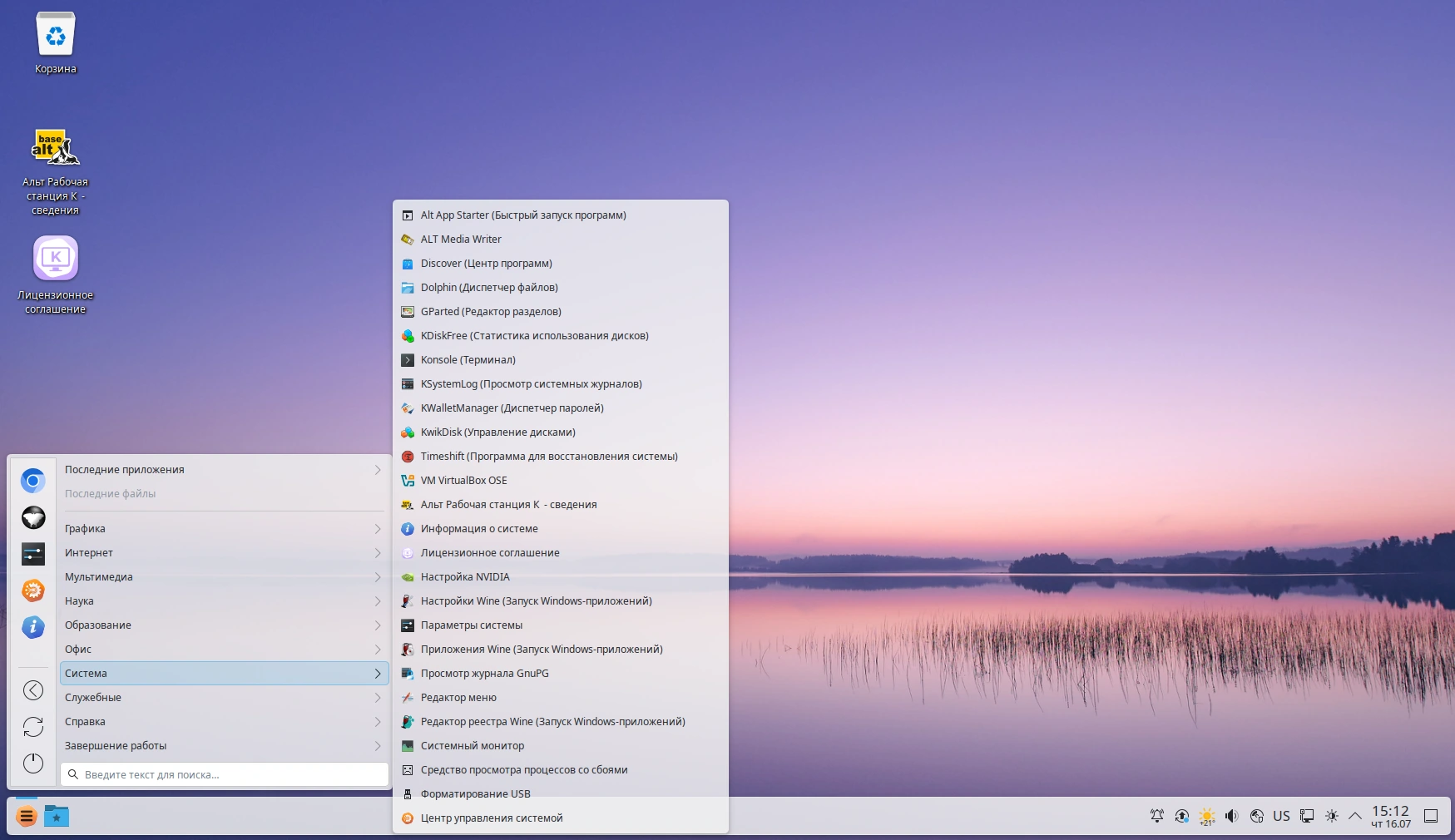Open the Образование menu category

pos(225,625)
